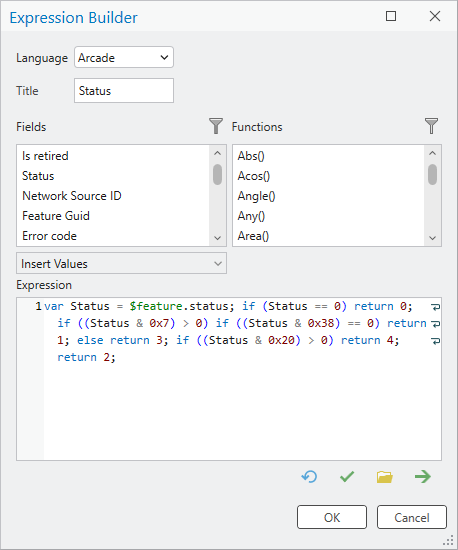This screenshot has height=550, width=458.
Task: Click OK to confirm the expression
Action: point(332,517)
